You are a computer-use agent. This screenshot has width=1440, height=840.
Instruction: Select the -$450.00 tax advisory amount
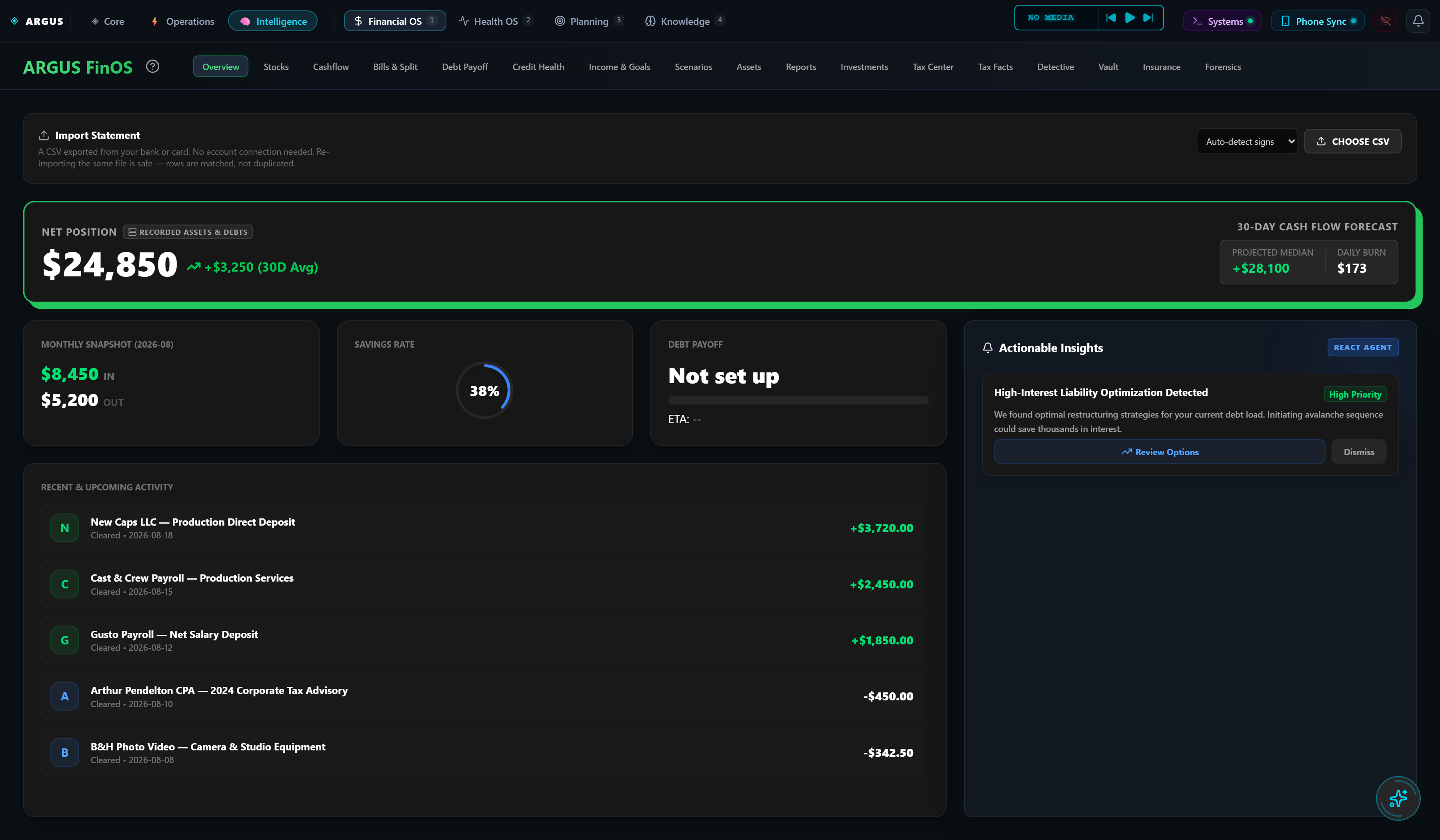(x=888, y=696)
